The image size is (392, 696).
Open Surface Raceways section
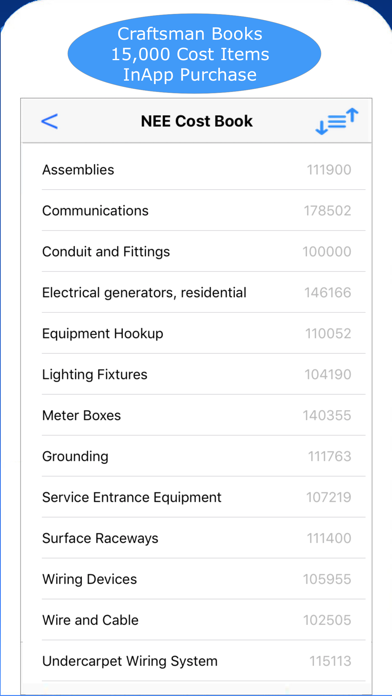(x=196, y=538)
